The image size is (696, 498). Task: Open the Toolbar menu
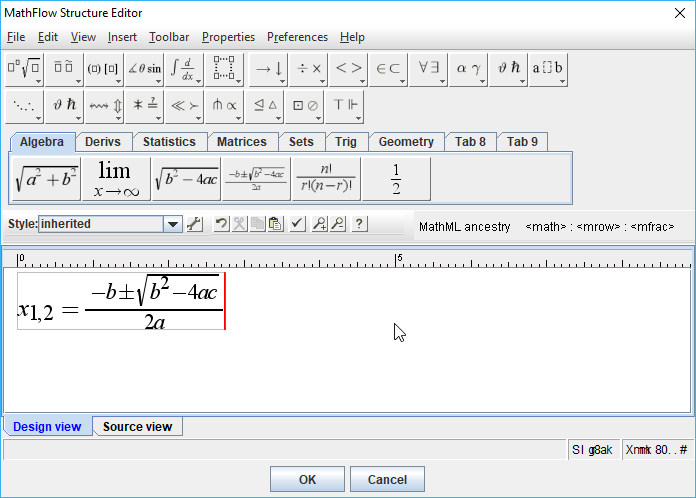pos(169,37)
